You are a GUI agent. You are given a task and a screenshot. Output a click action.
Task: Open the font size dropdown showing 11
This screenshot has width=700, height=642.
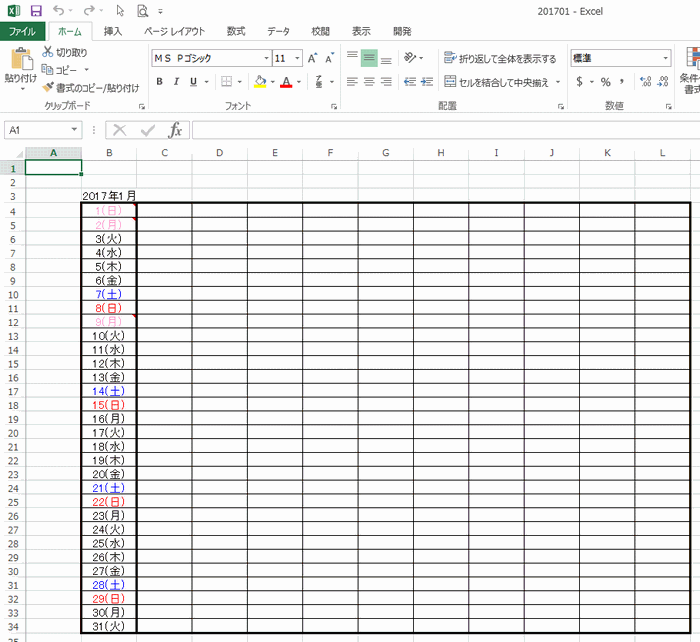pos(297,58)
